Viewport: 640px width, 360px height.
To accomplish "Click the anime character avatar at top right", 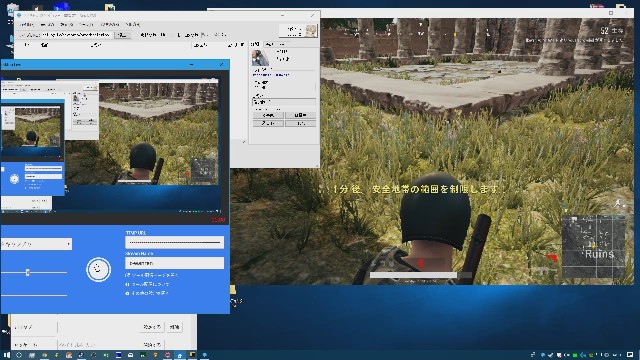I will point(311,31).
